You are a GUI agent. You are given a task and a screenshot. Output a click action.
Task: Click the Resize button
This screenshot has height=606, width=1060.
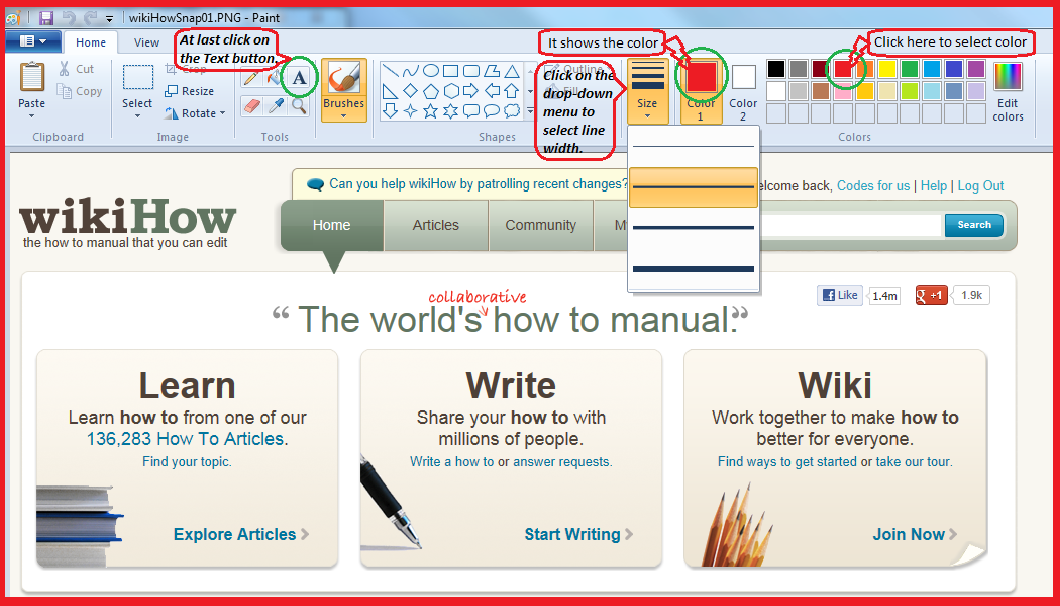(x=189, y=91)
